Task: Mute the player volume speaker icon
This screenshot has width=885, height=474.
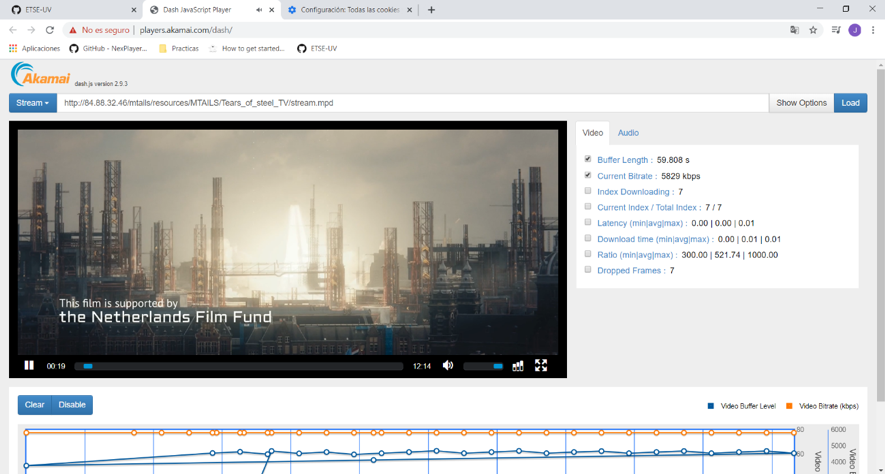Action: click(448, 366)
